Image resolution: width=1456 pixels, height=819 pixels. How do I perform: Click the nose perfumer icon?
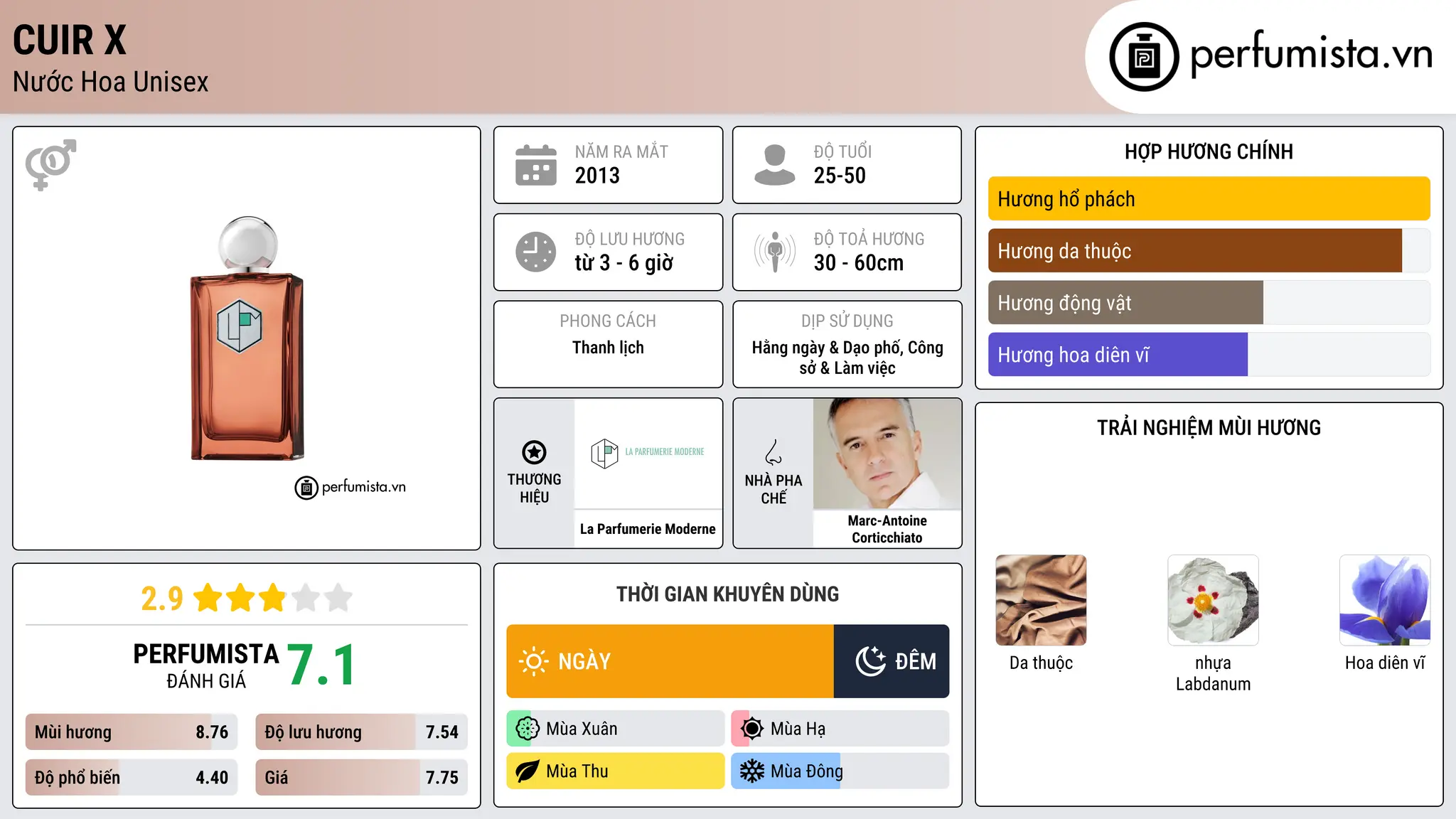coord(773,452)
